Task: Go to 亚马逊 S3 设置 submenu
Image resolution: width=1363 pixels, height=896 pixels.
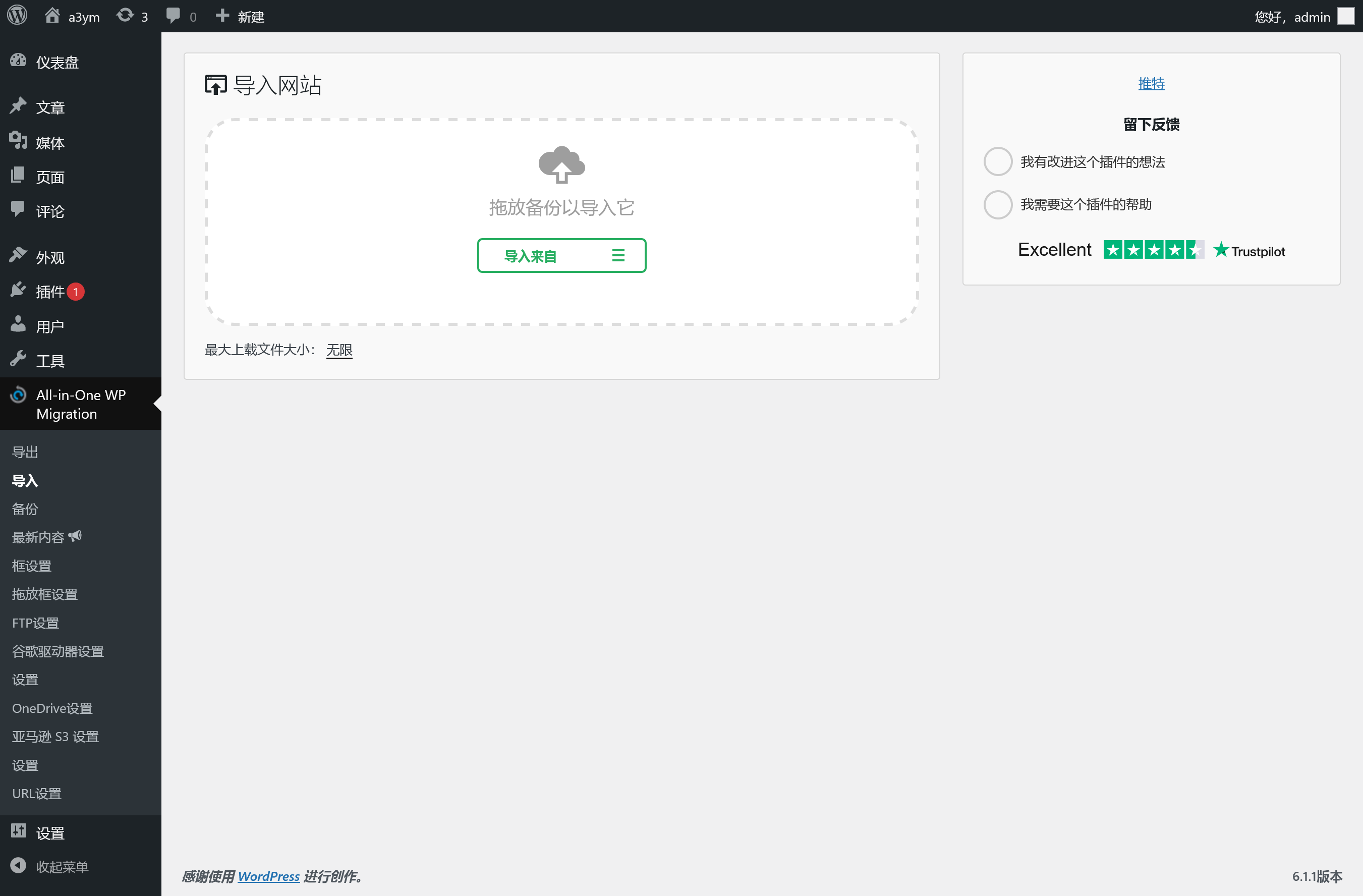Action: 55,737
